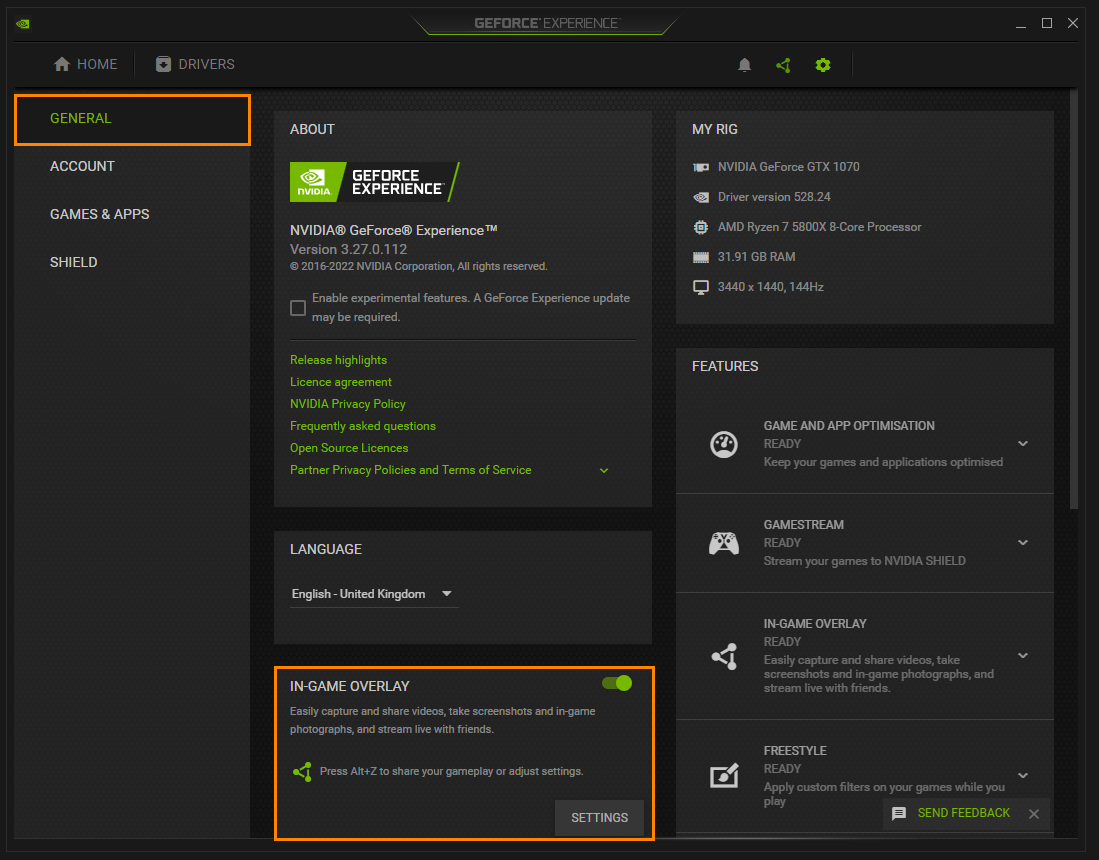Click the feedback chat bubble icon
Image resolution: width=1099 pixels, height=860 pixels.
click(899, 813)
